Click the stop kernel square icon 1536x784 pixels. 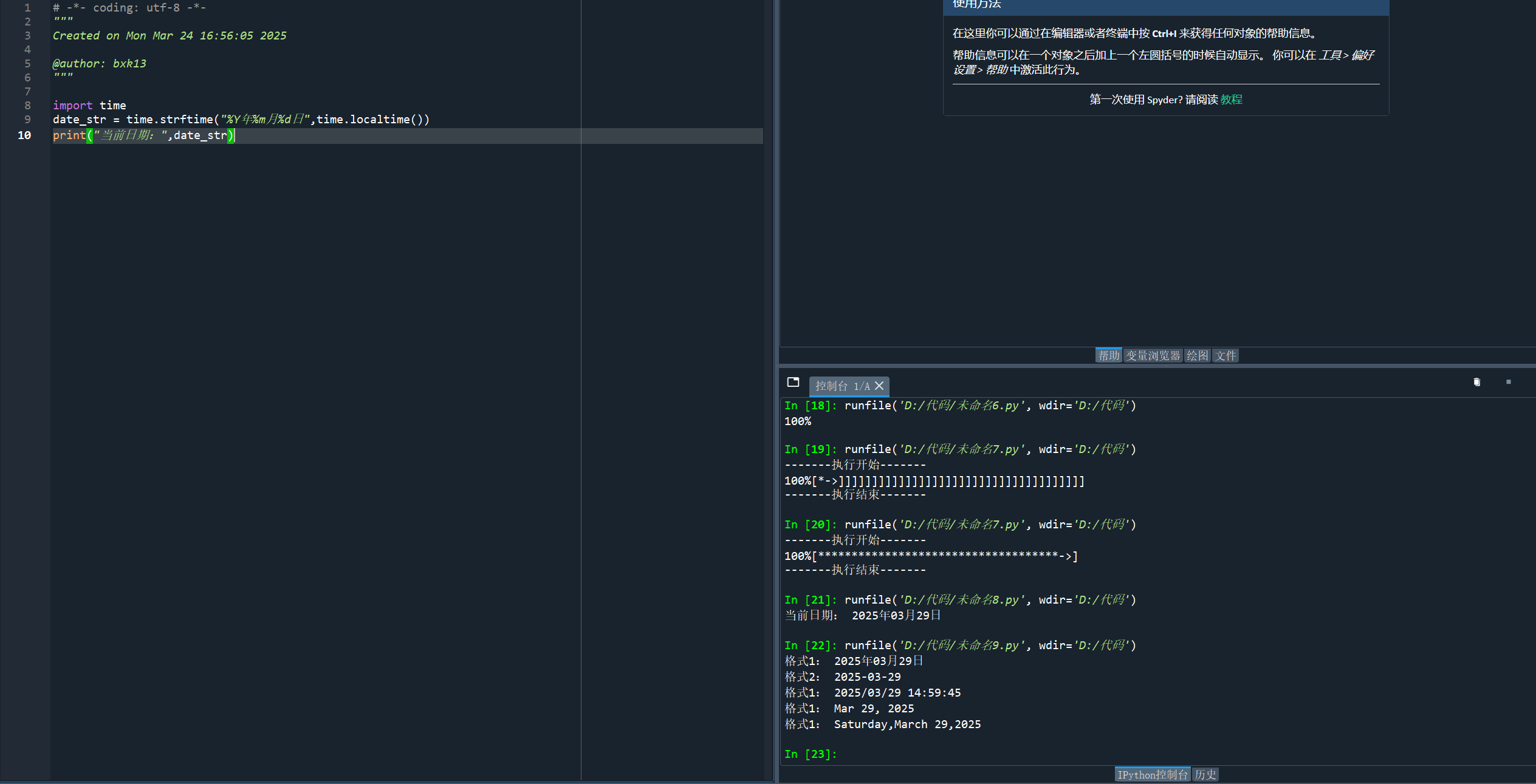[1508, 382]
